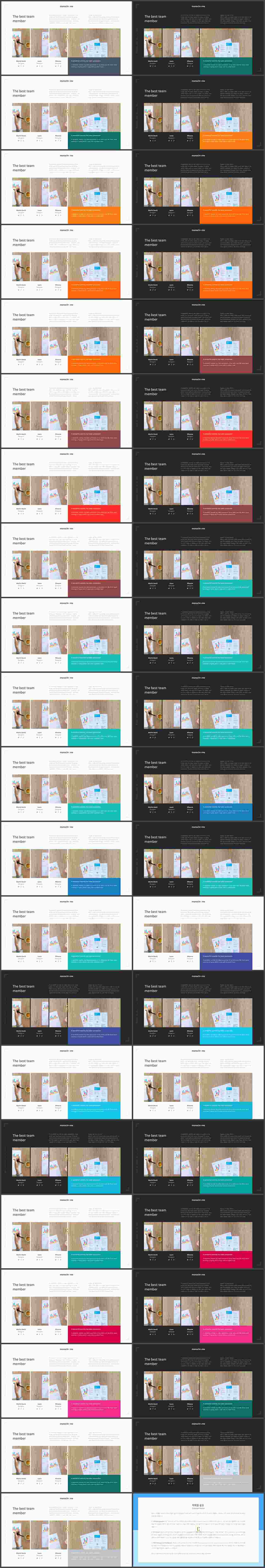Select the white slide with indigo band
Viewport: 265px width, 1568px height.
(x=199, y=933)
